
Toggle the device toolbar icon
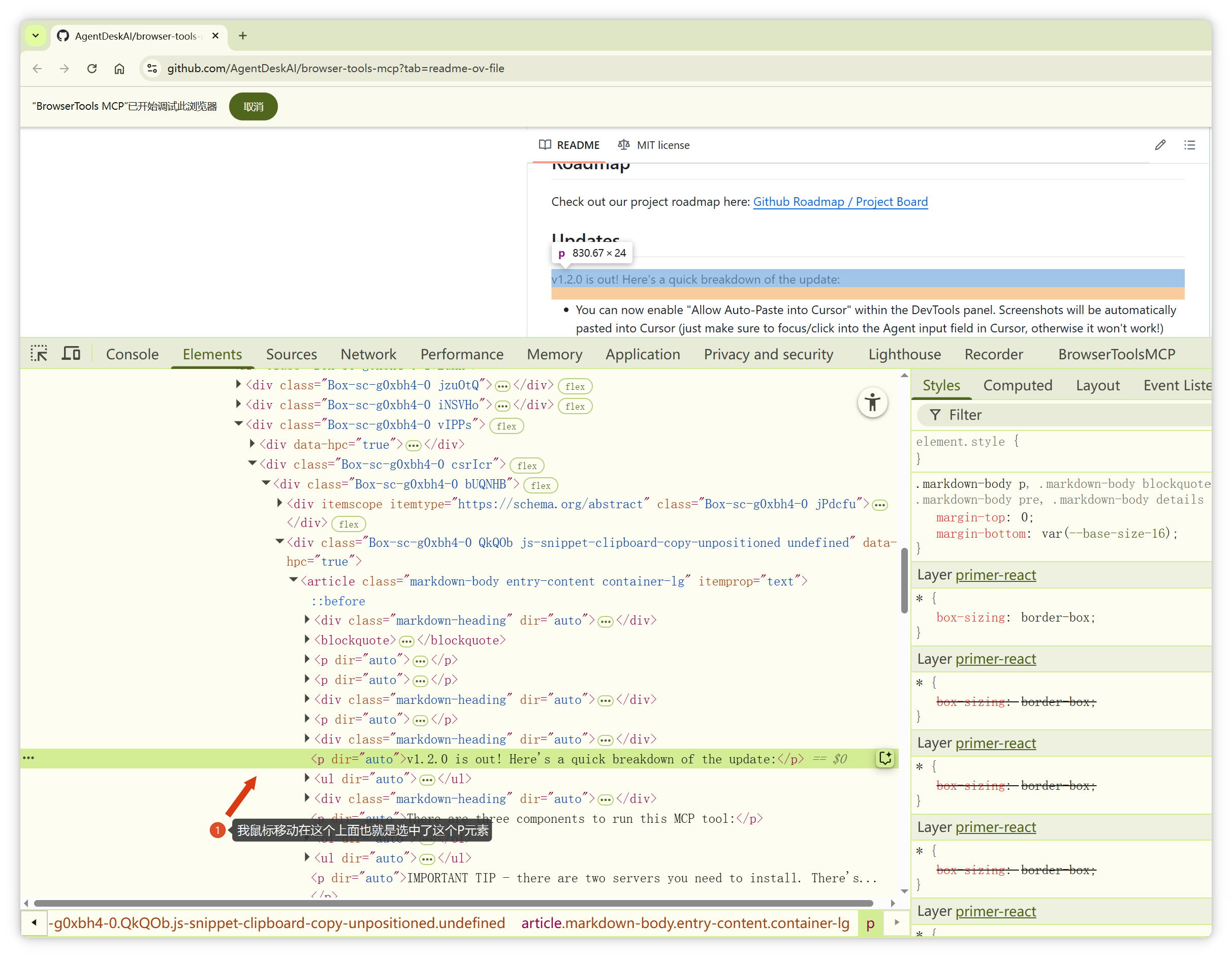[71, 354]
